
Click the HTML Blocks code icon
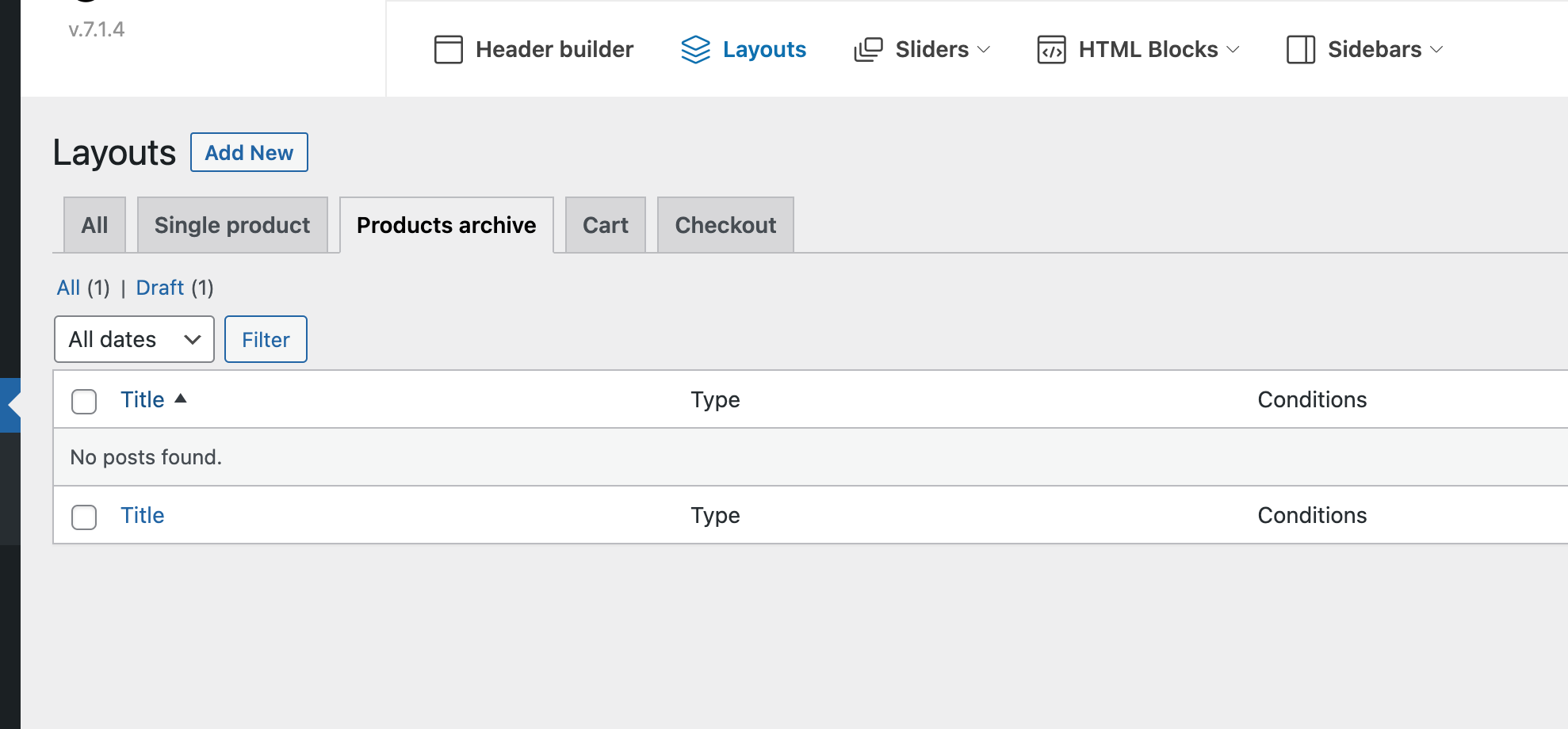(x=1051, y=49)
